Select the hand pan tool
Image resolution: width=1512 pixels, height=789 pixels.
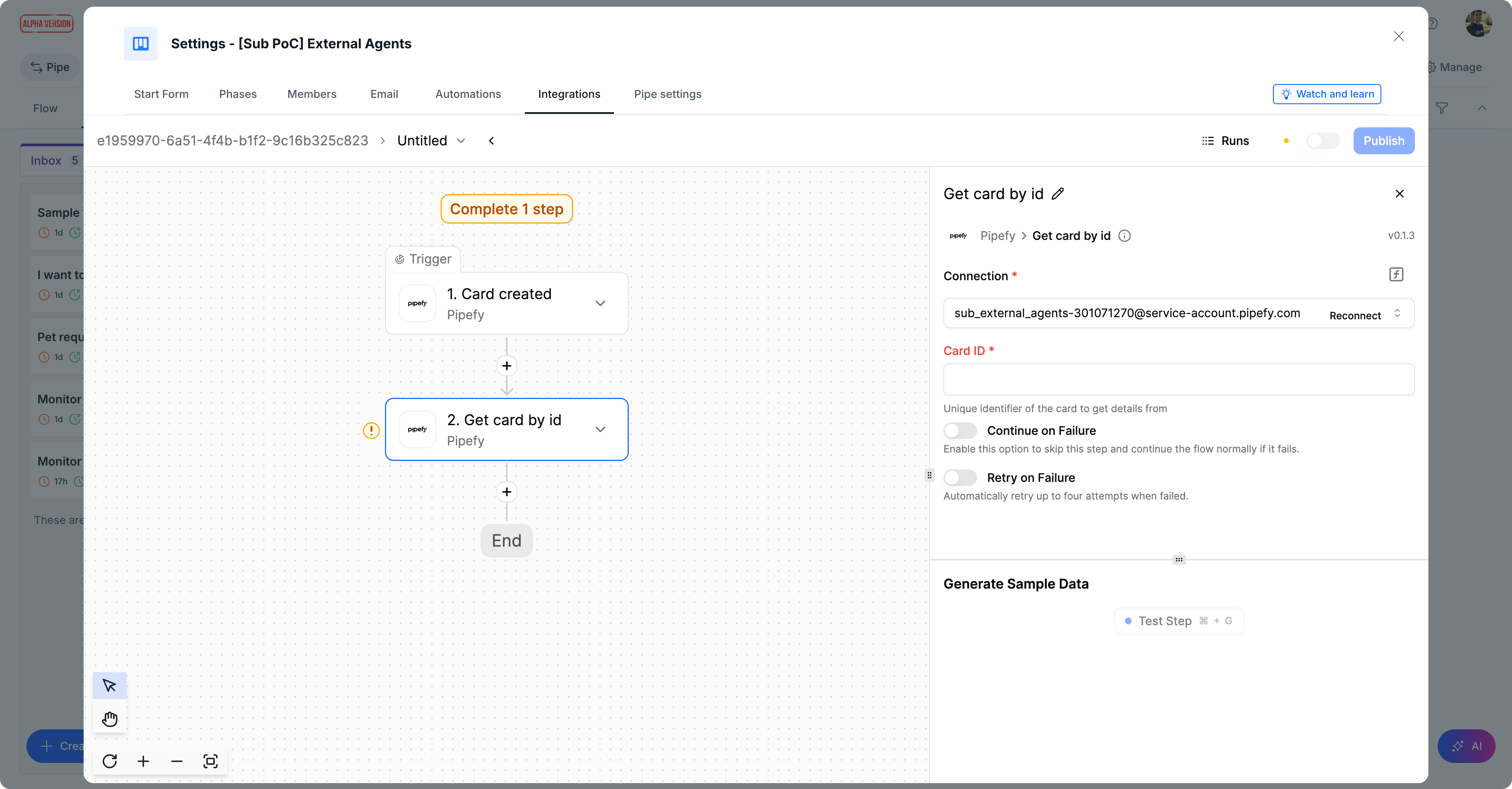click(109, 718)
